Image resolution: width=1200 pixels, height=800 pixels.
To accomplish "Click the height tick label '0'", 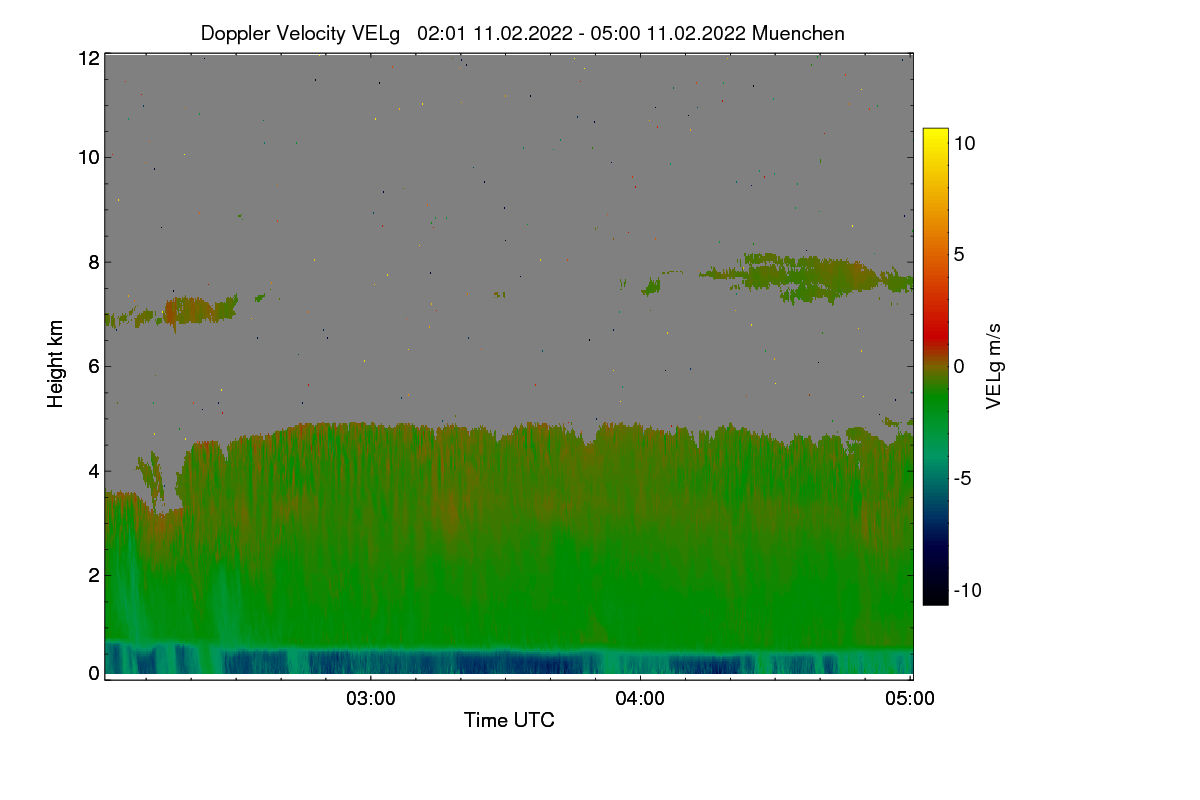I will tap(94, 673).
